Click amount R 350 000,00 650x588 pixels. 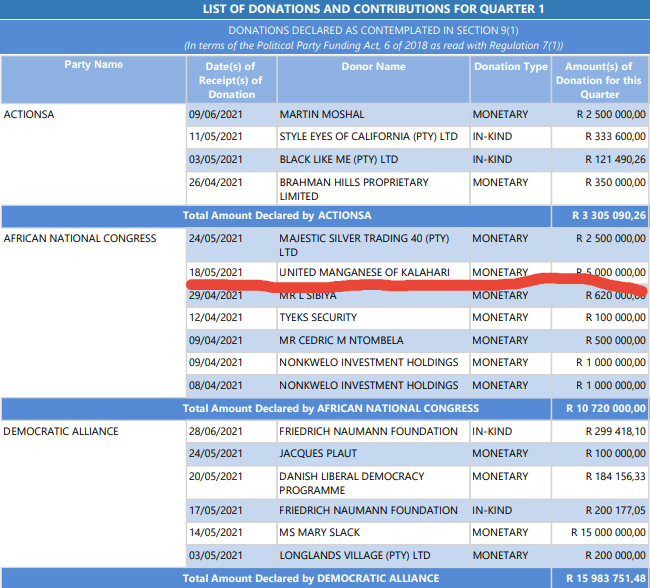tap(615, 182)
